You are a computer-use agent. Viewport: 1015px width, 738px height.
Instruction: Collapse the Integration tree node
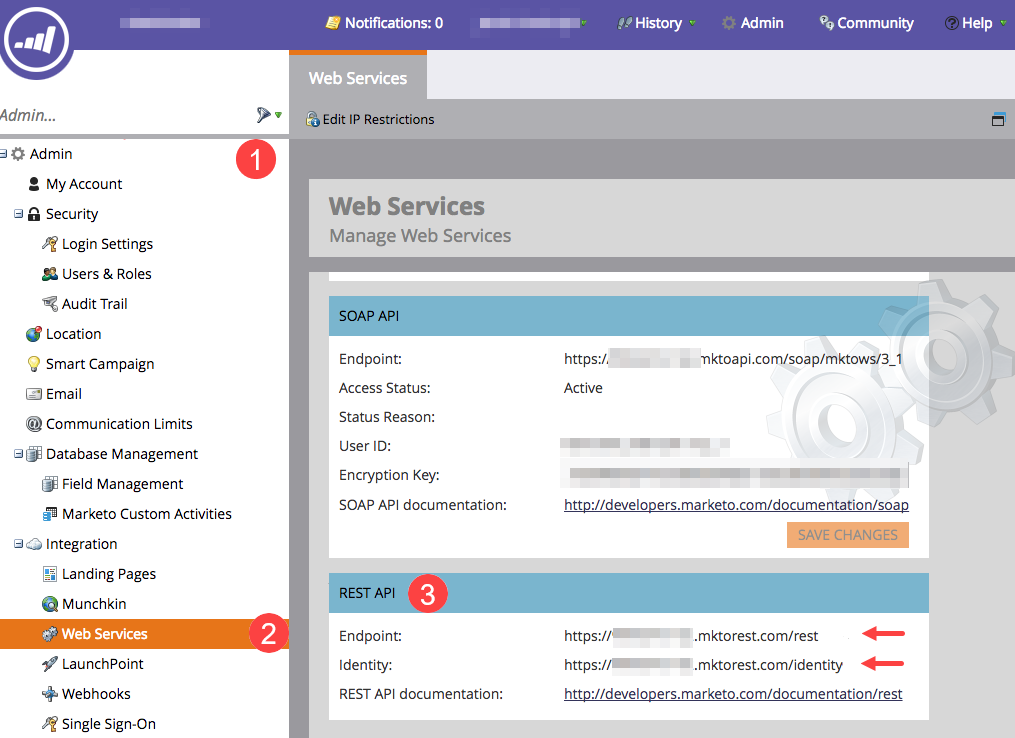(x=19, y=544)
